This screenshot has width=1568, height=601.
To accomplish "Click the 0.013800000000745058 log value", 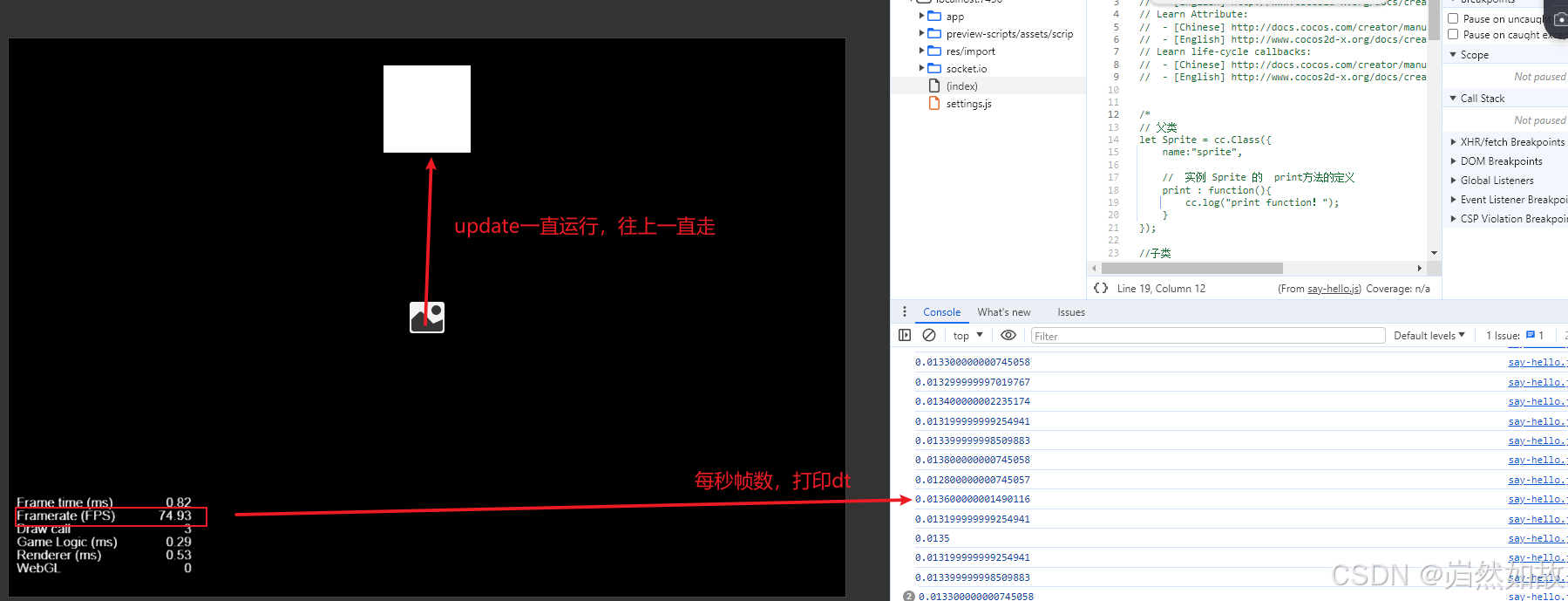I will 972,460.
